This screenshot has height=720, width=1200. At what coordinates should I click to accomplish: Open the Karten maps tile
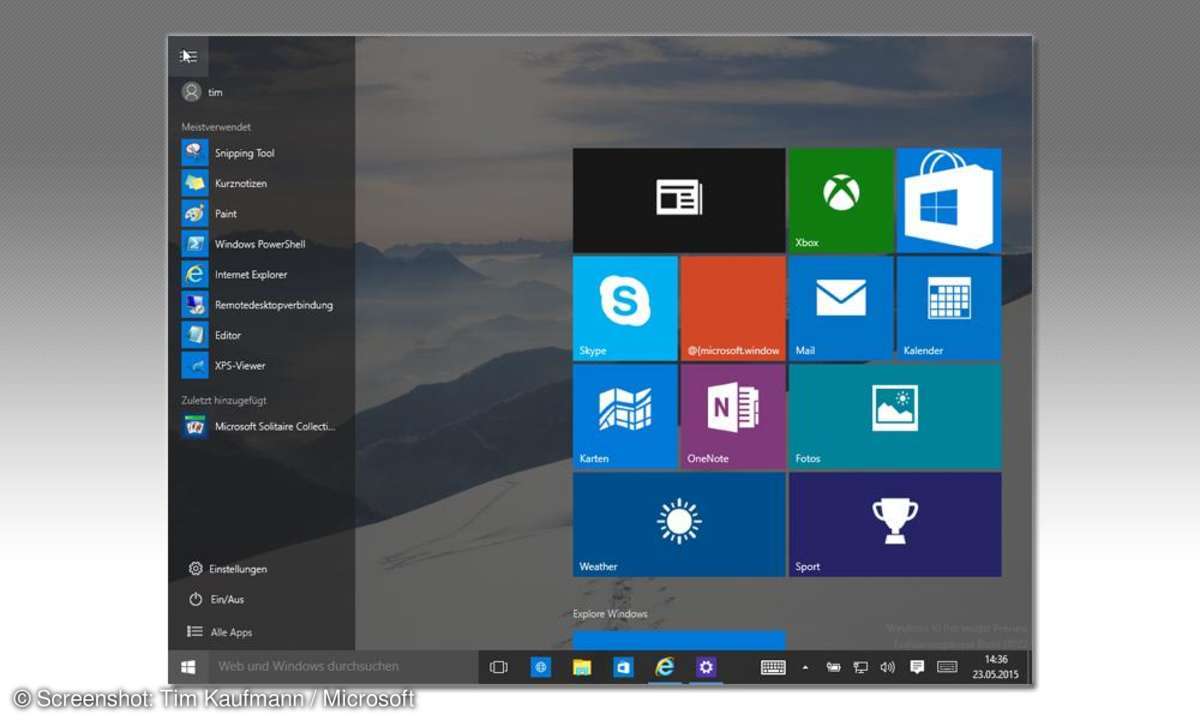625,416
